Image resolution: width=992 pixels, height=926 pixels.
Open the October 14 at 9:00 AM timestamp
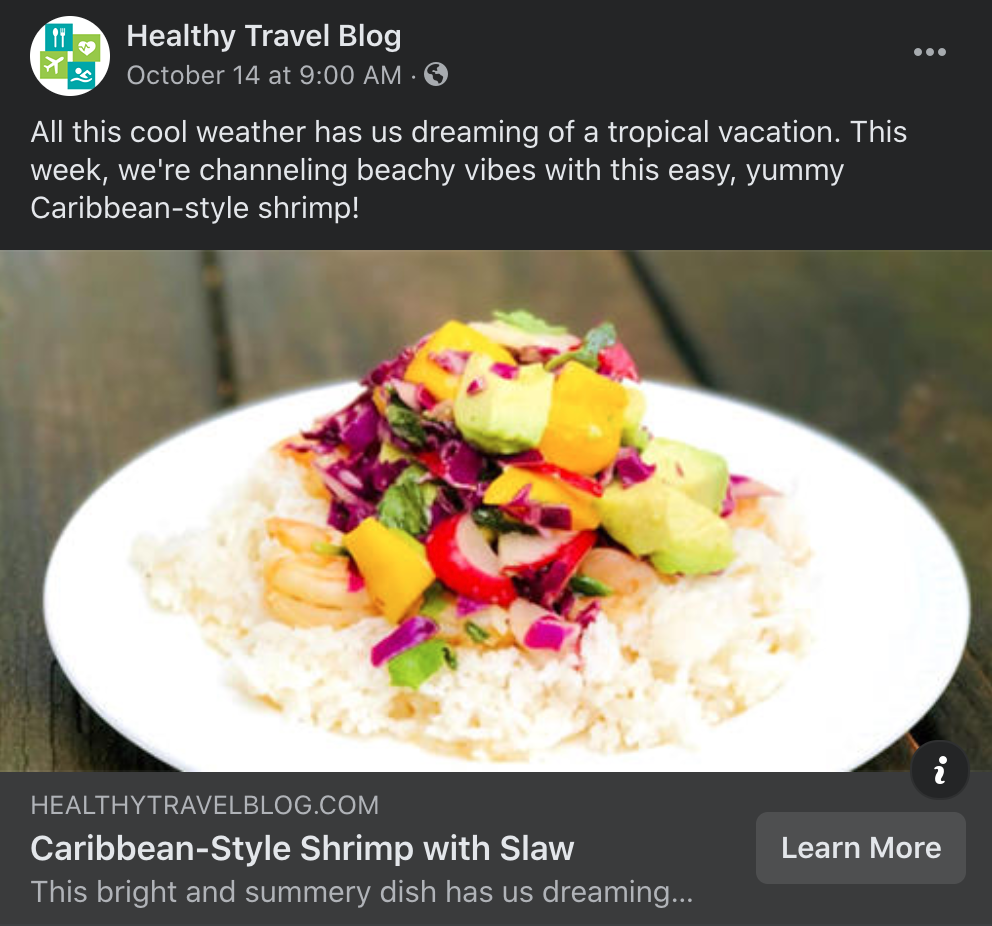(264, 75)
